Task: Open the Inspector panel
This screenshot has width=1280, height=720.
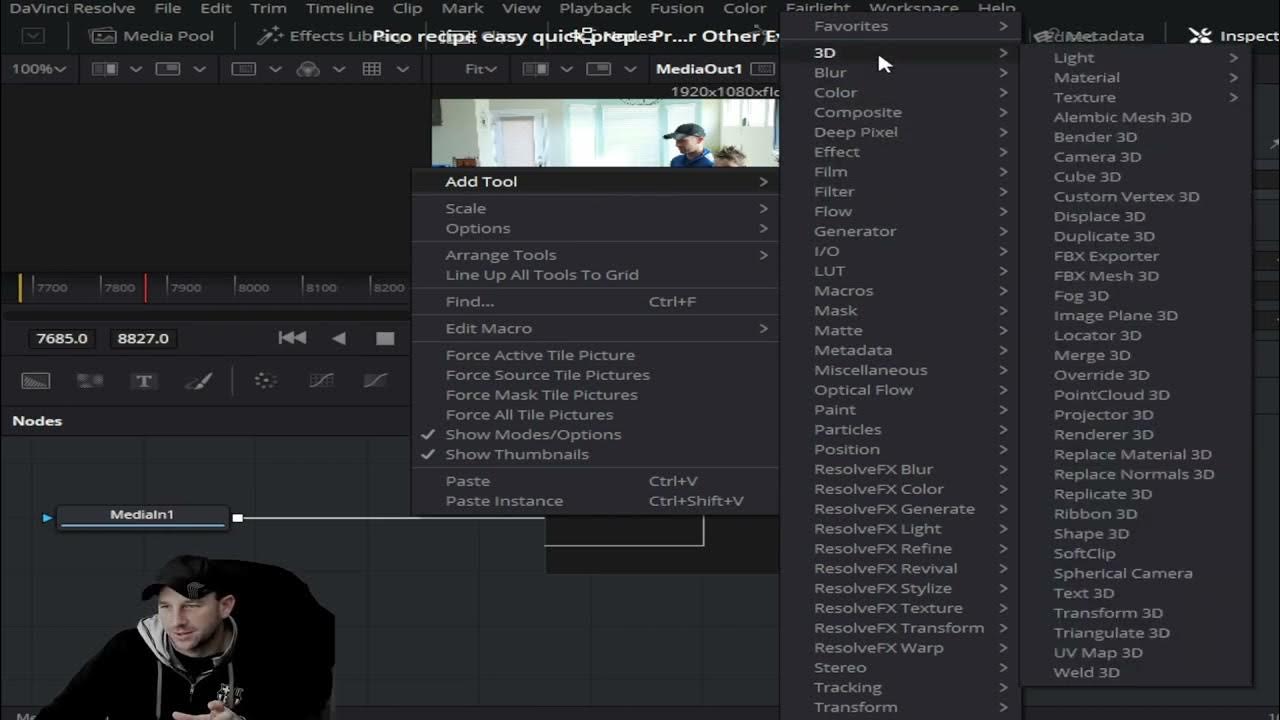Action: pyautogui.click(x=1233, y=36)
